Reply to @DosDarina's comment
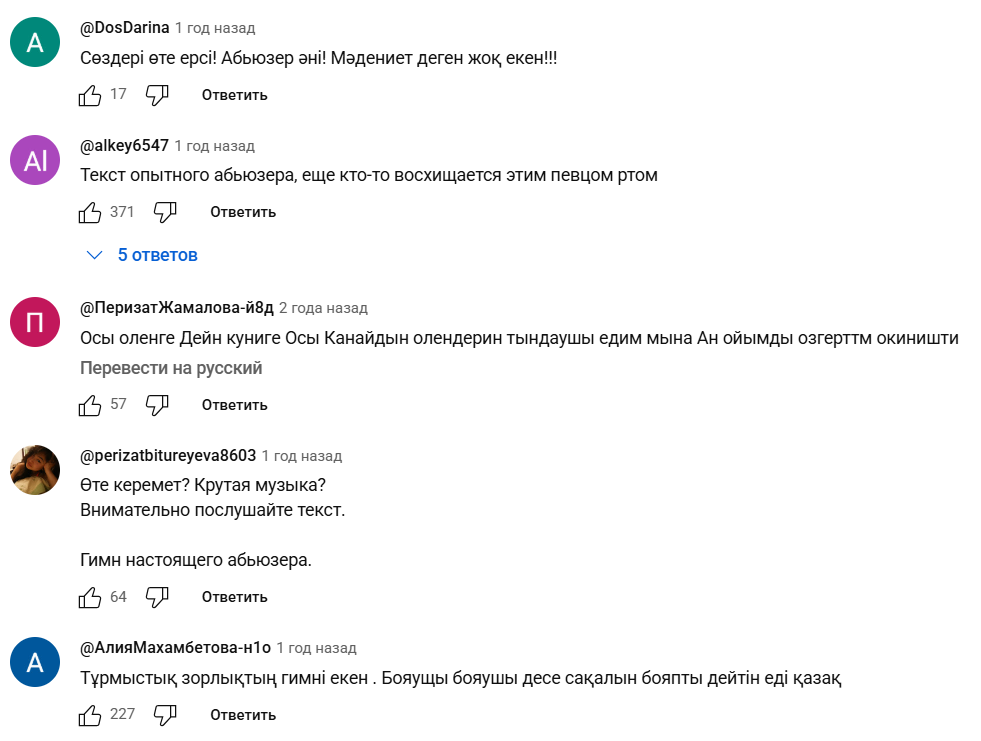981x741 pixels. (x=234, y=95)
